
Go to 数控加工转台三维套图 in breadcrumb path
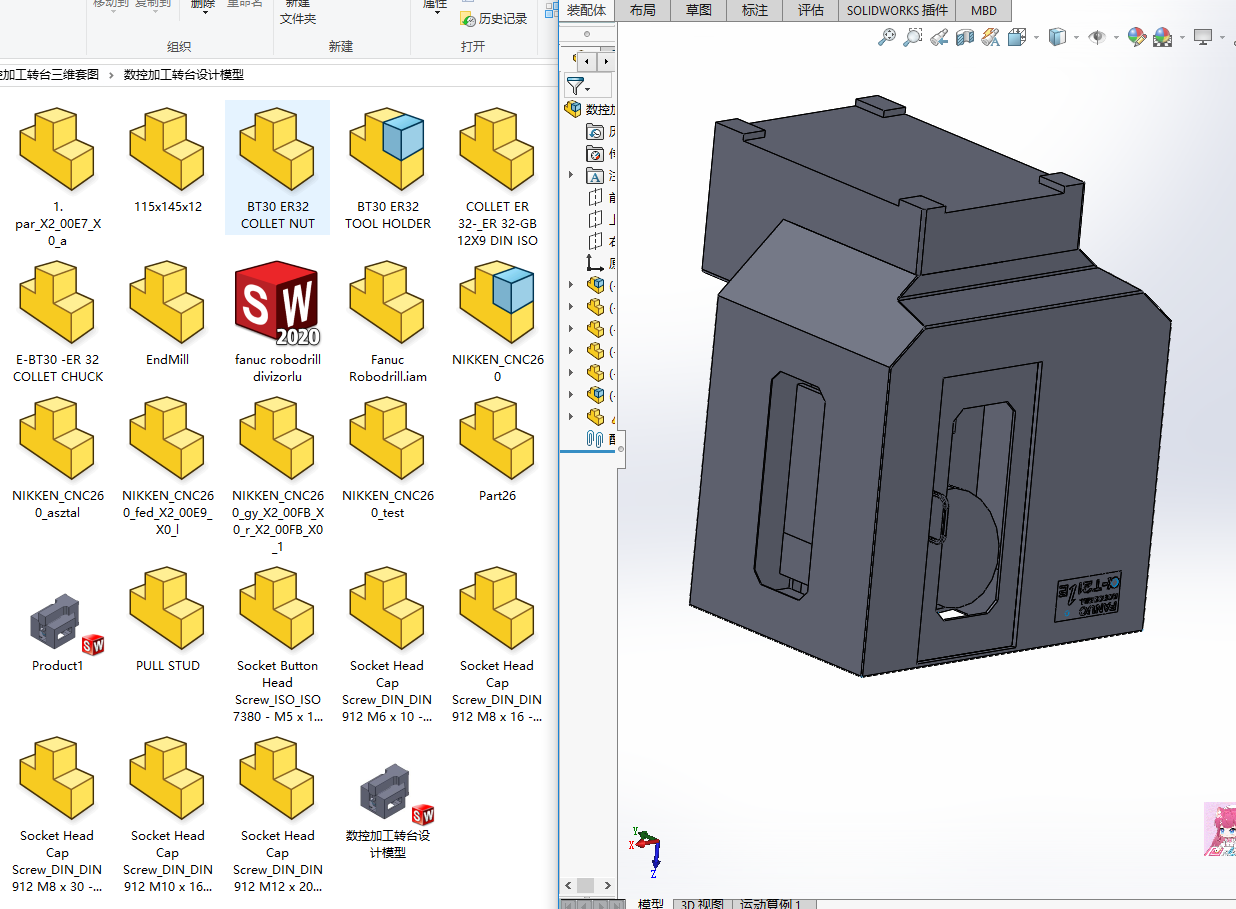pyautogui.click(x=50, y=75)
